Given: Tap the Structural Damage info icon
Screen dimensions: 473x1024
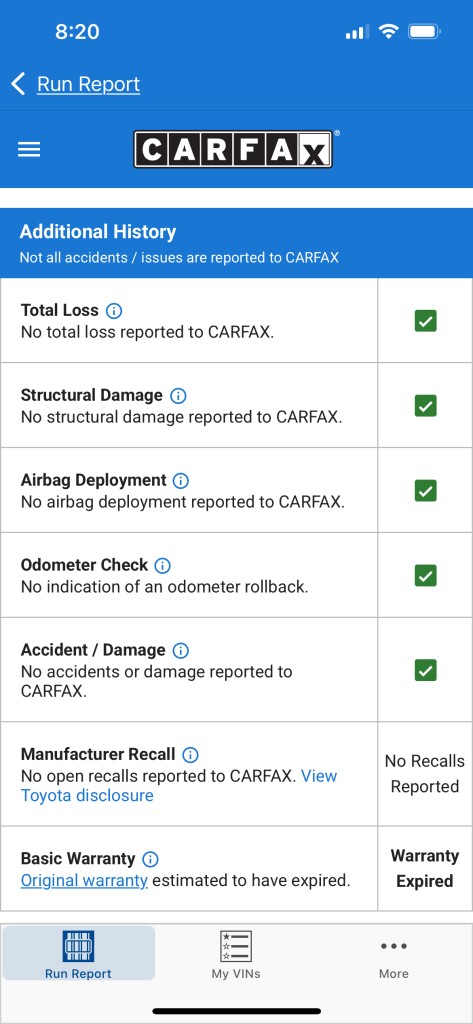Looking at the screenshot, I should point(178,395).
